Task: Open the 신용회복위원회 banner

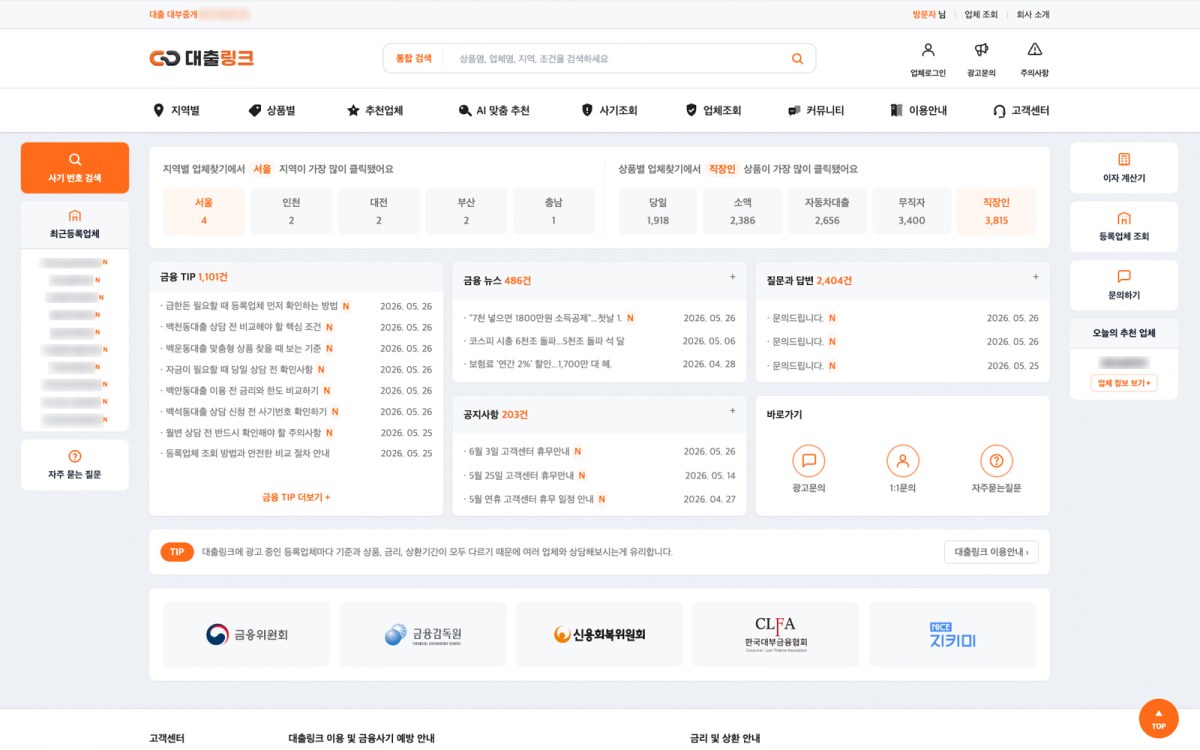Action: coord(600,635)
